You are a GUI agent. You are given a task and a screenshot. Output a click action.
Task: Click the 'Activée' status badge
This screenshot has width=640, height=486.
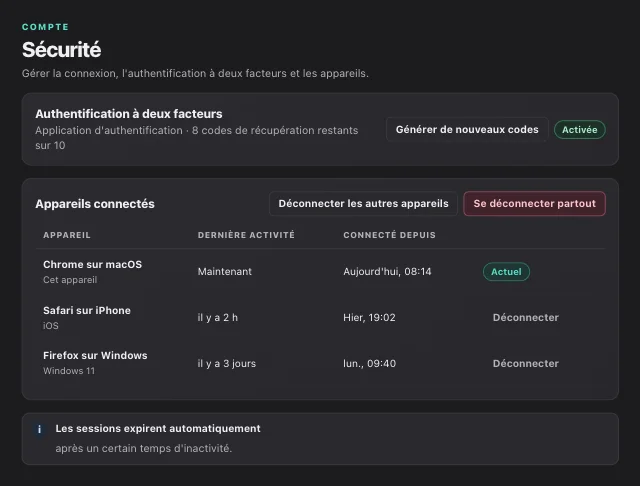click(580, 130)
